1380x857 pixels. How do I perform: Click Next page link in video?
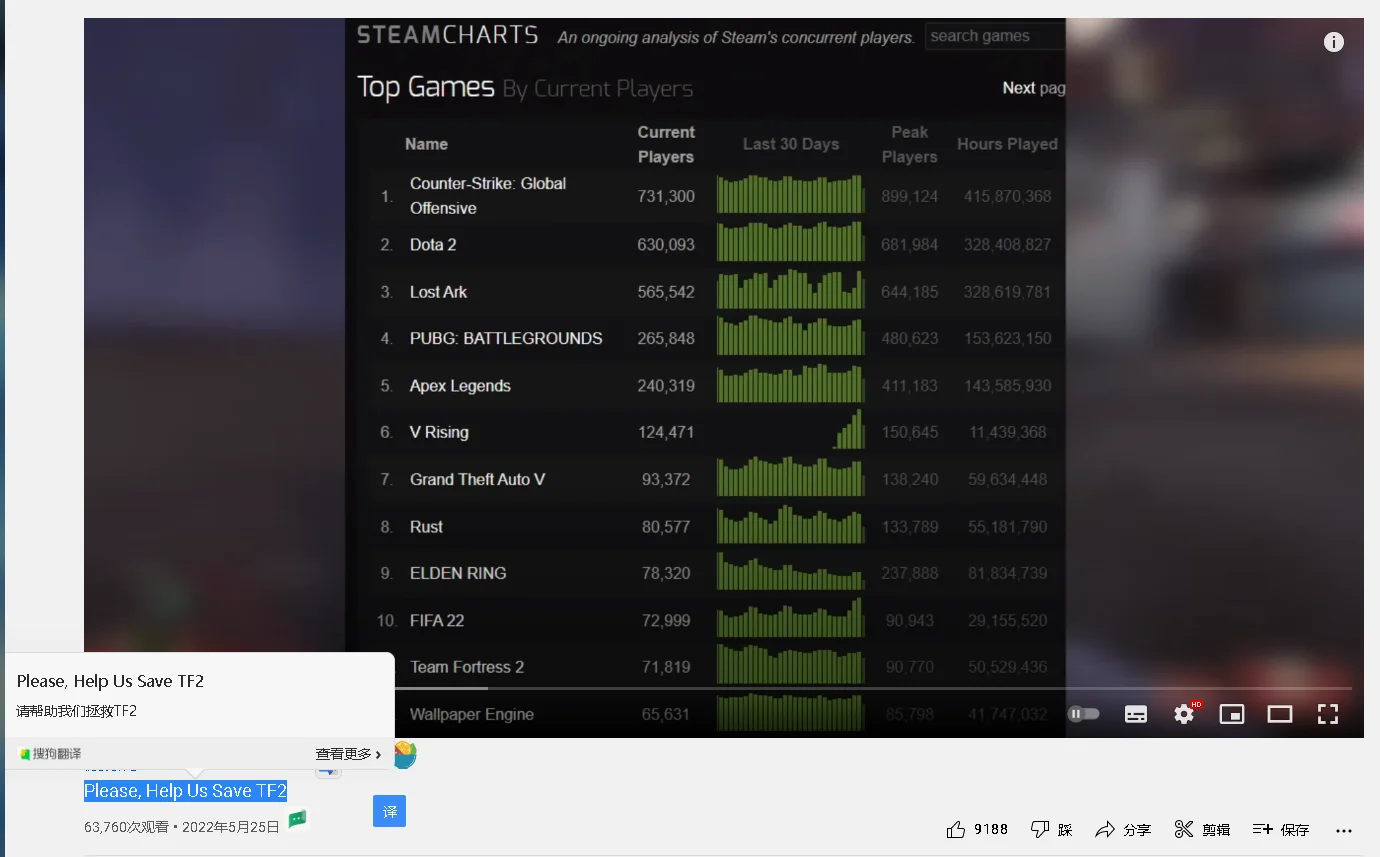(x=1034, y=88)
